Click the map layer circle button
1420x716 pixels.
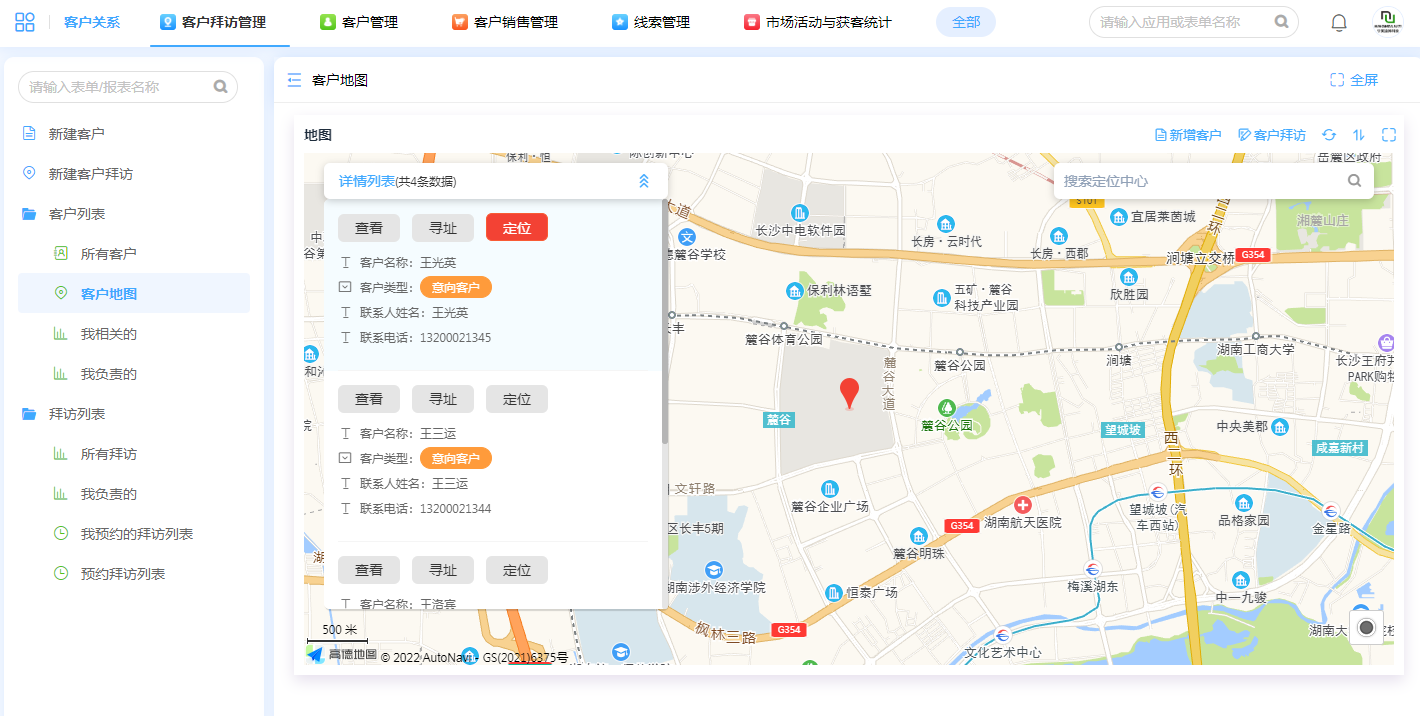click(x=1367, y=627)
